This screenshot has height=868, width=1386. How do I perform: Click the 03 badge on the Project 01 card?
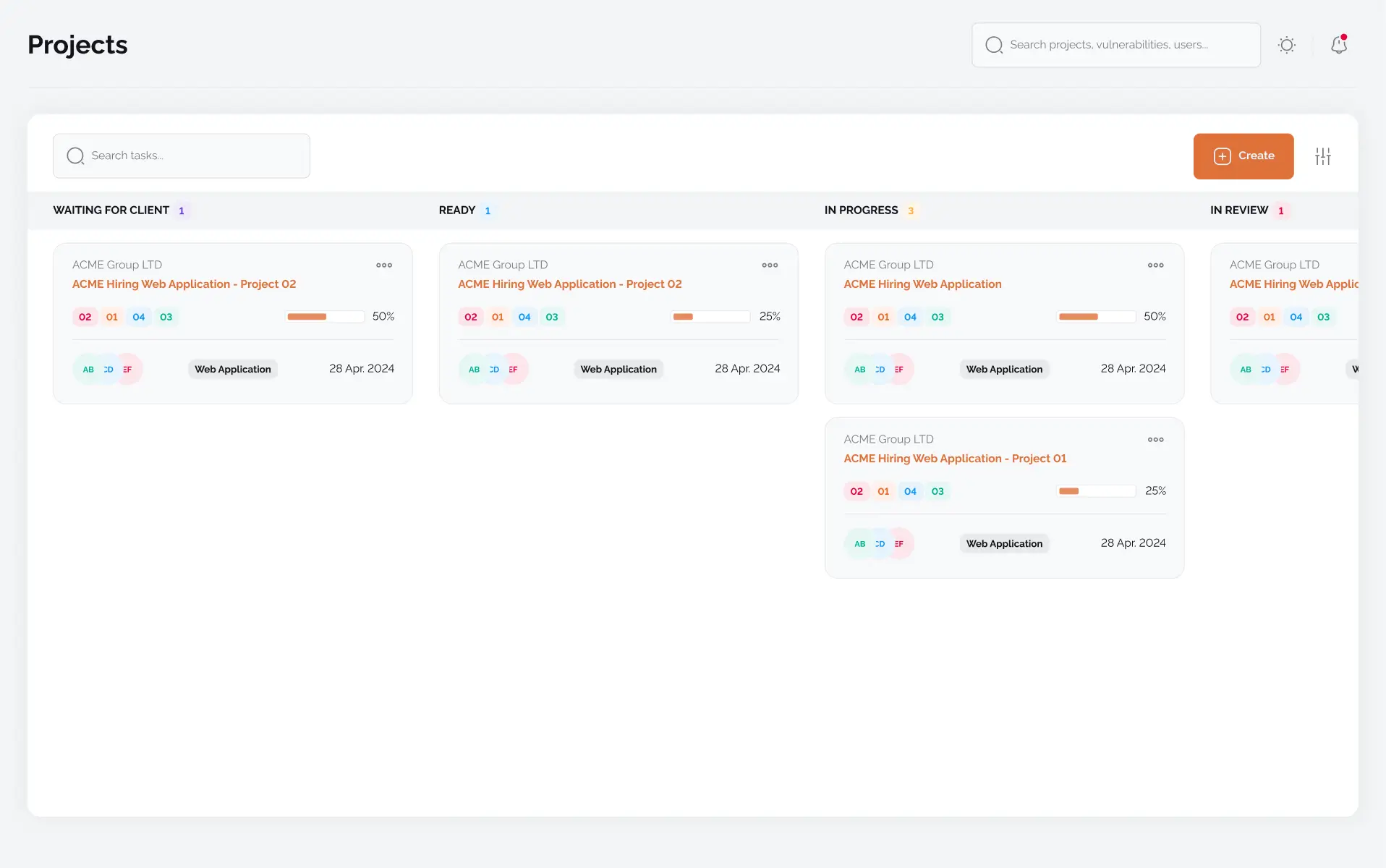(938, 491)
